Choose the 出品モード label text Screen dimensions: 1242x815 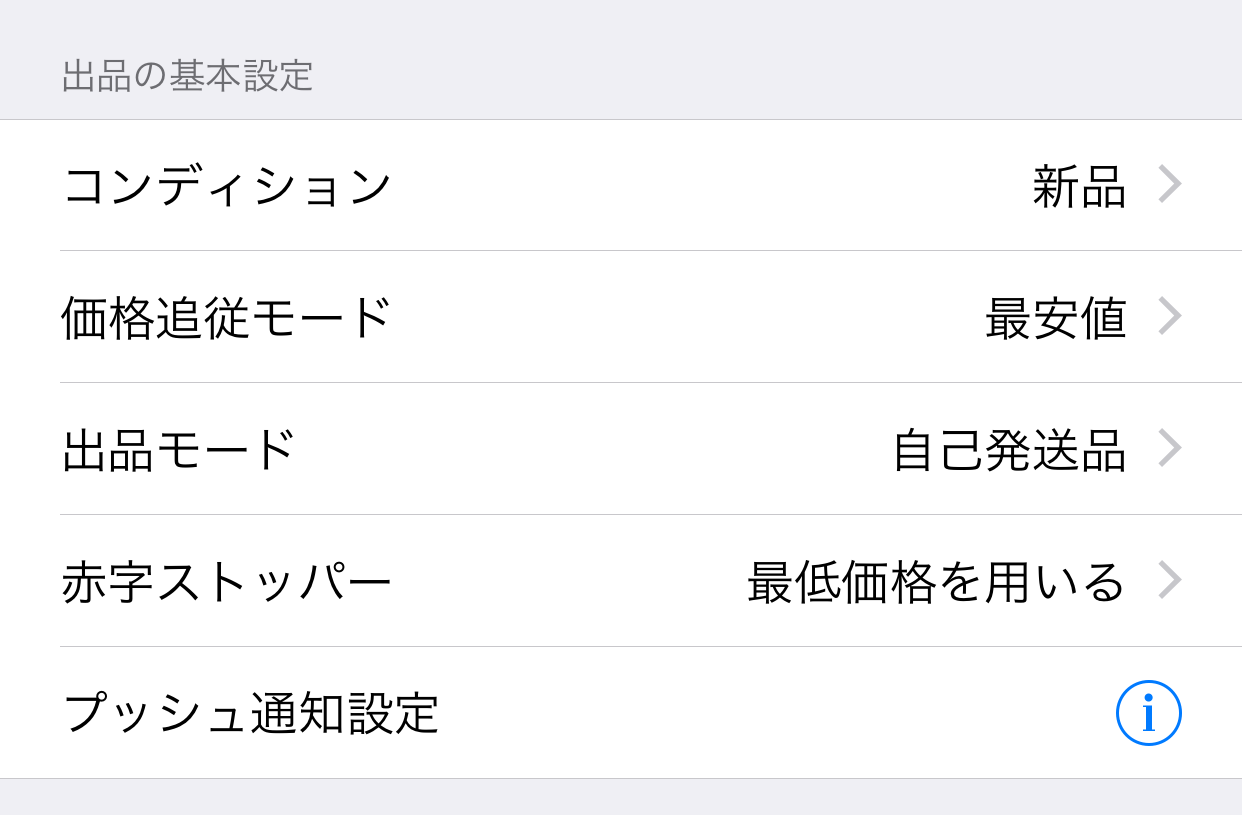(179, 450)
